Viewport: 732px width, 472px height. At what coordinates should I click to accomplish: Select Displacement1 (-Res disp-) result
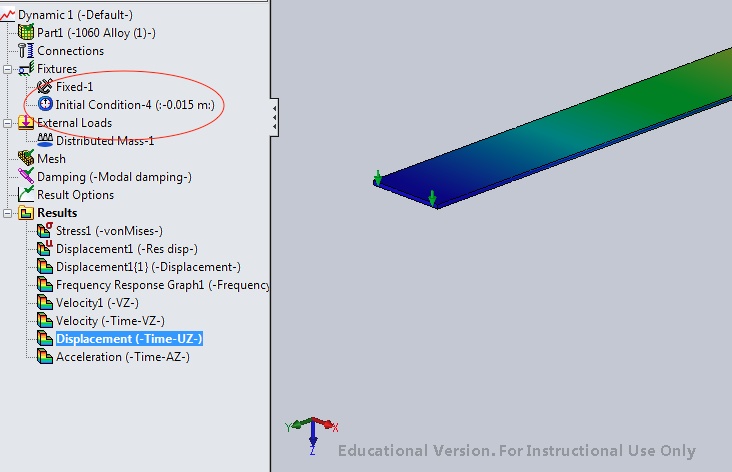click(x=127, y=249)
